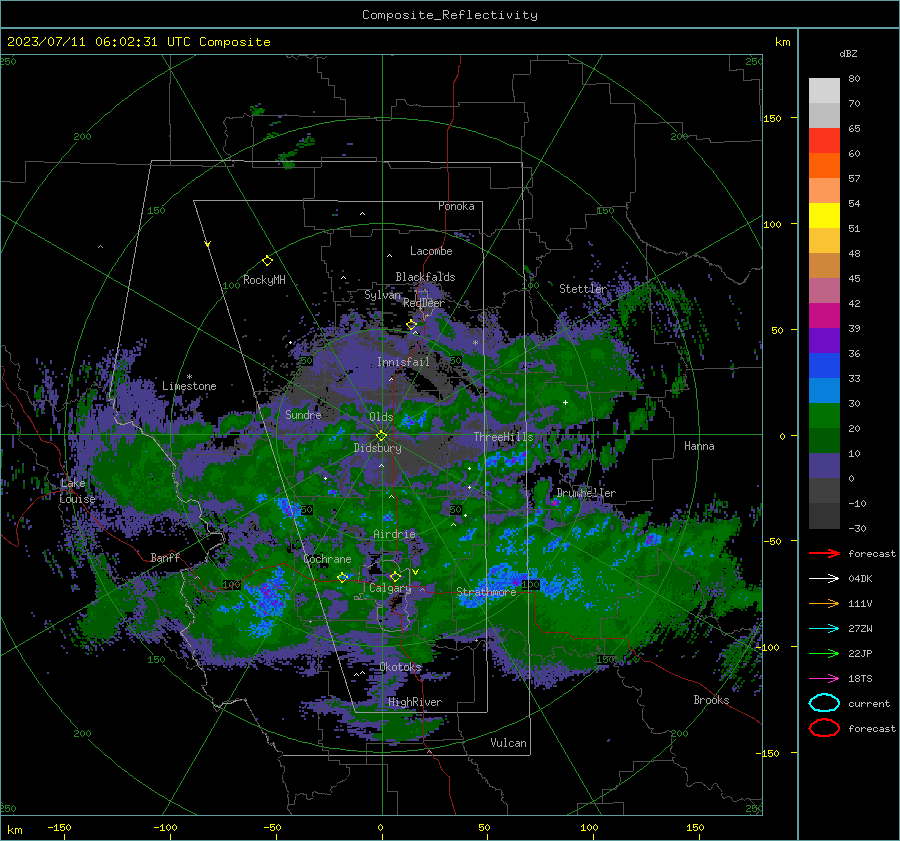This screenshot has width=900, height=841.
Task: Click the ThreeHills label
Action: point(503,437)
